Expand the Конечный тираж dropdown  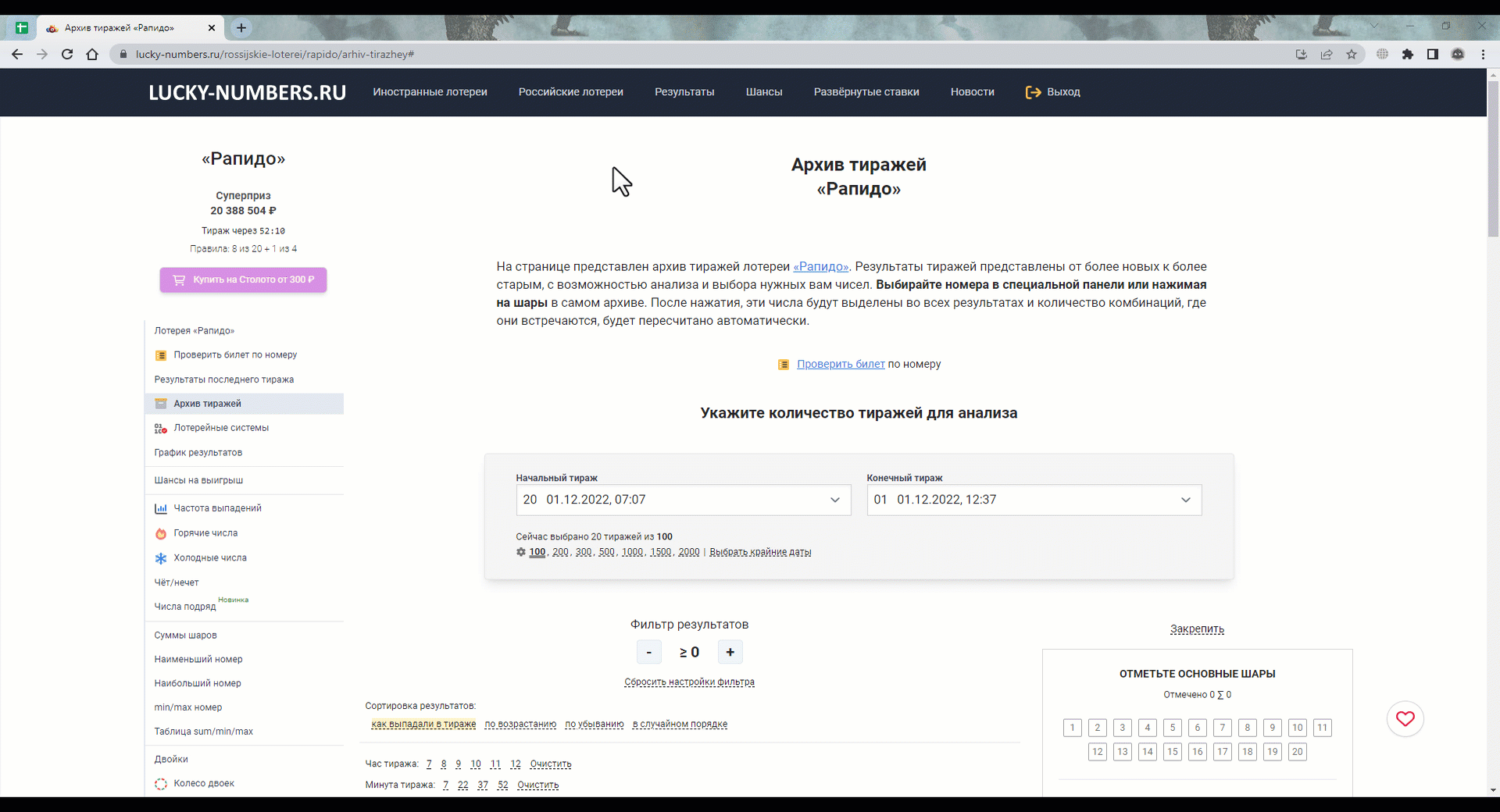pyautogui.click(x=1034, y=500)
